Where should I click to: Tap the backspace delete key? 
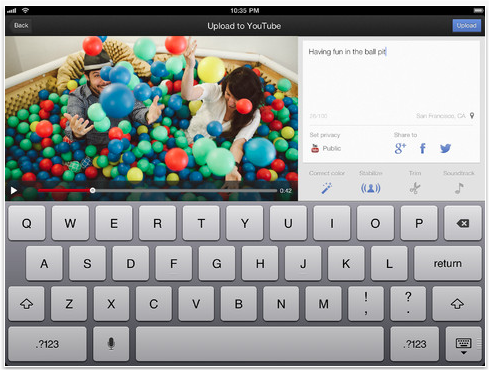[463, 223]
